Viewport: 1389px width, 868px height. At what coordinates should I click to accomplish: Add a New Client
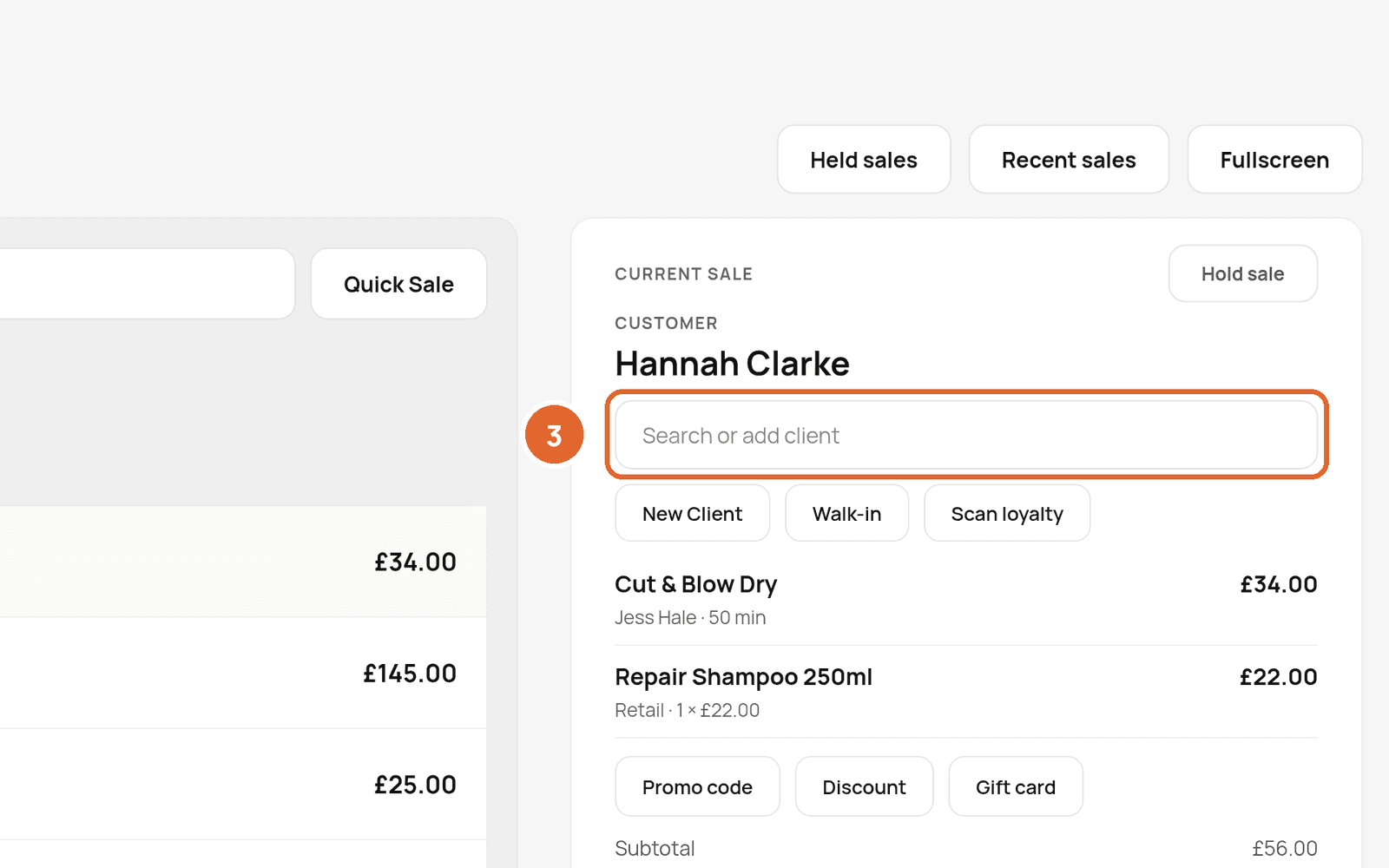(692, 514)
